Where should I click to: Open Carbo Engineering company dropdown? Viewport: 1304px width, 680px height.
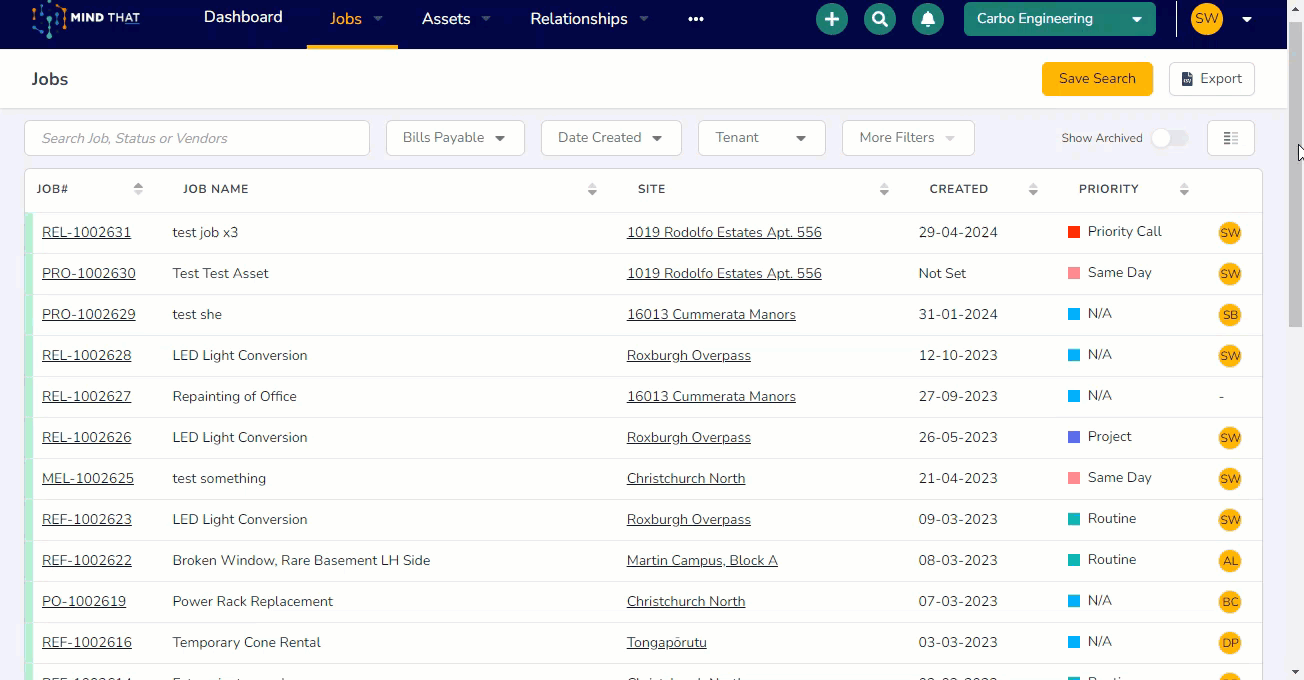pos(1059,19)
